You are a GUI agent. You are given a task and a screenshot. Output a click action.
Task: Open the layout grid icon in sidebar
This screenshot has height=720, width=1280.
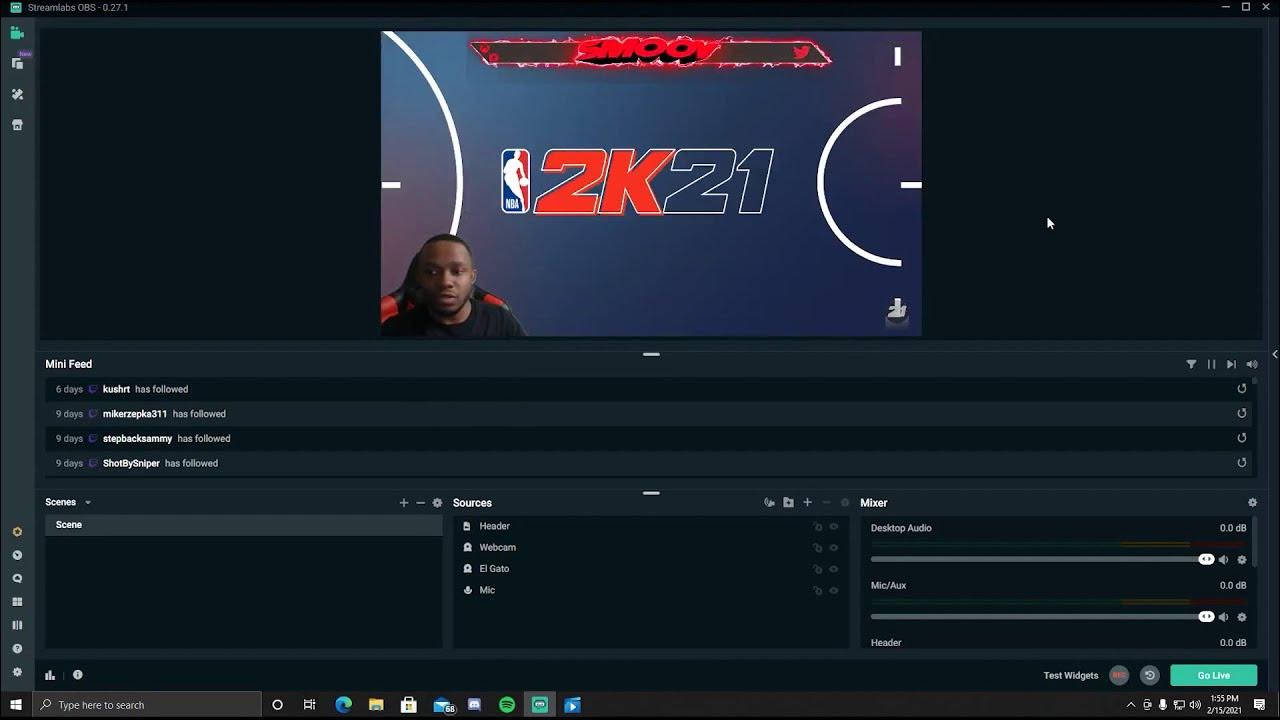17,602
